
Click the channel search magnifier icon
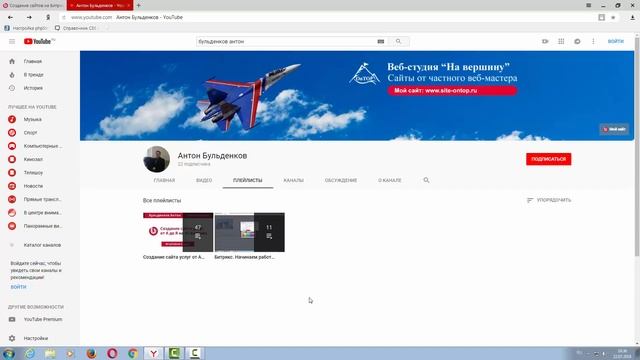pyautogui.click(x=426, y=180)
